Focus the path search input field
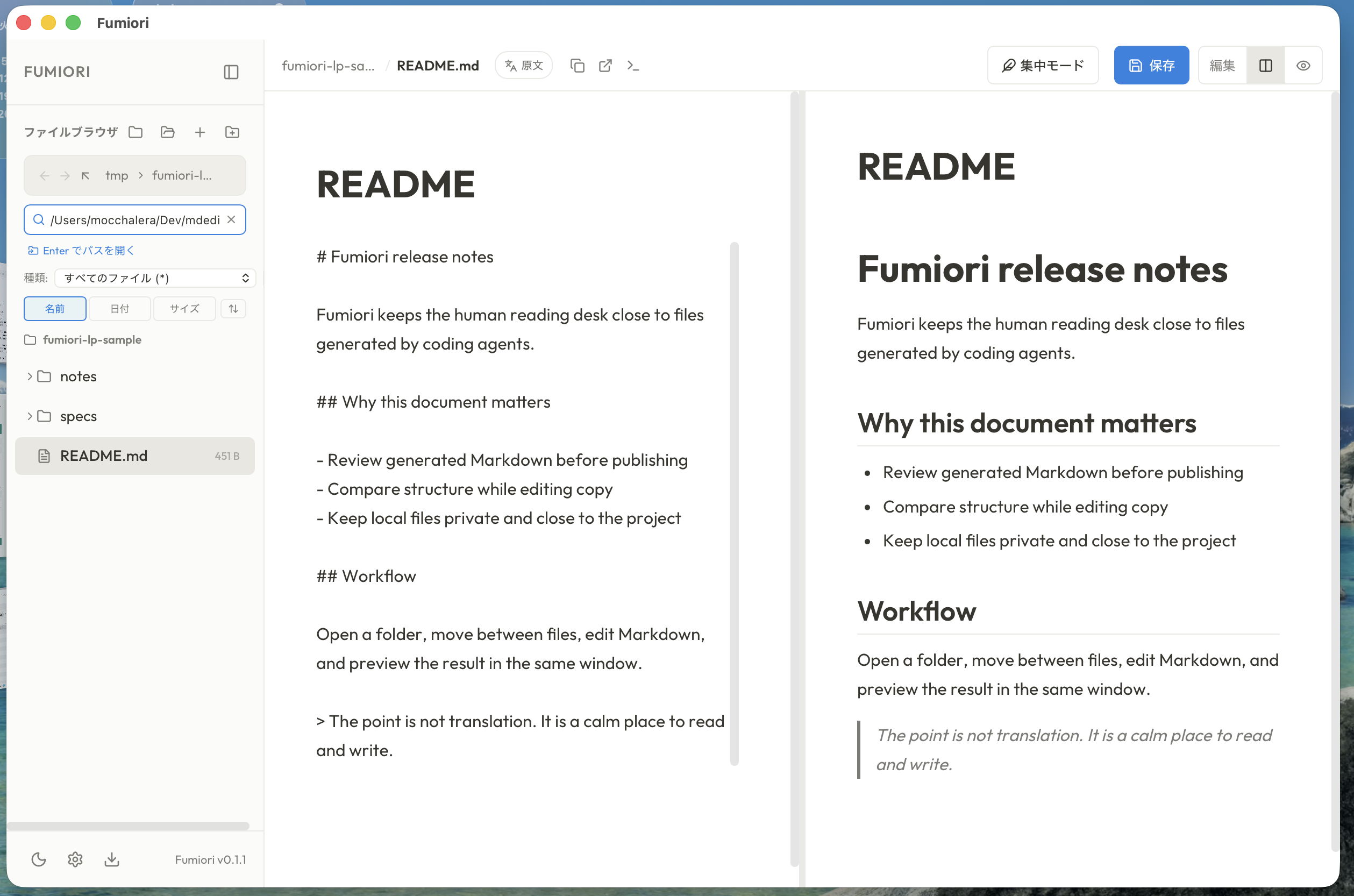 click(x=135, y=220)
